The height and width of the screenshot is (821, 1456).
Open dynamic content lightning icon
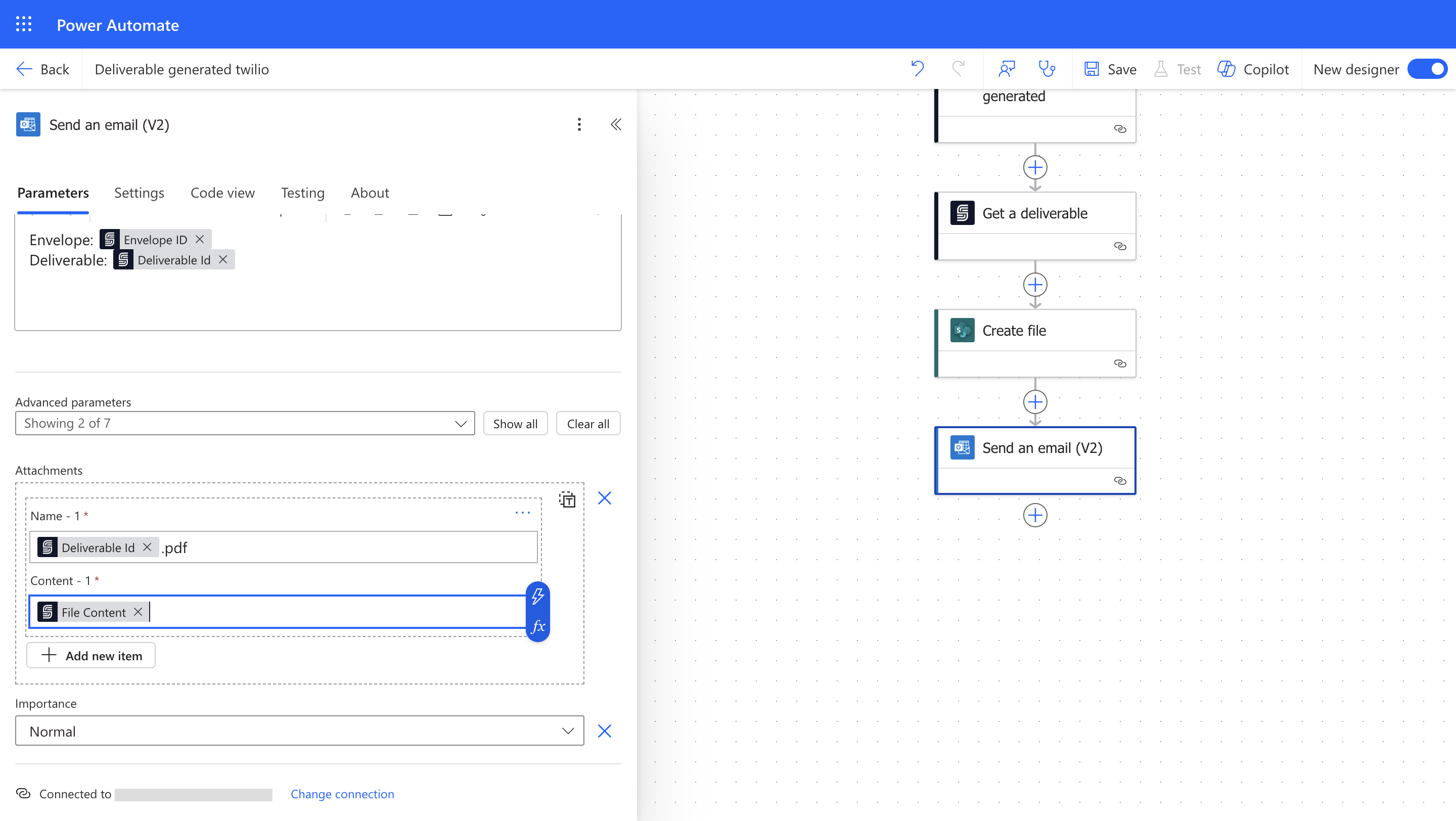coord(538,596)
